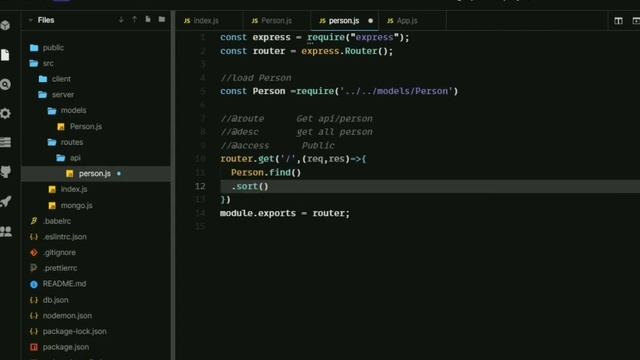Click router.get line of code

click(293, 159)
